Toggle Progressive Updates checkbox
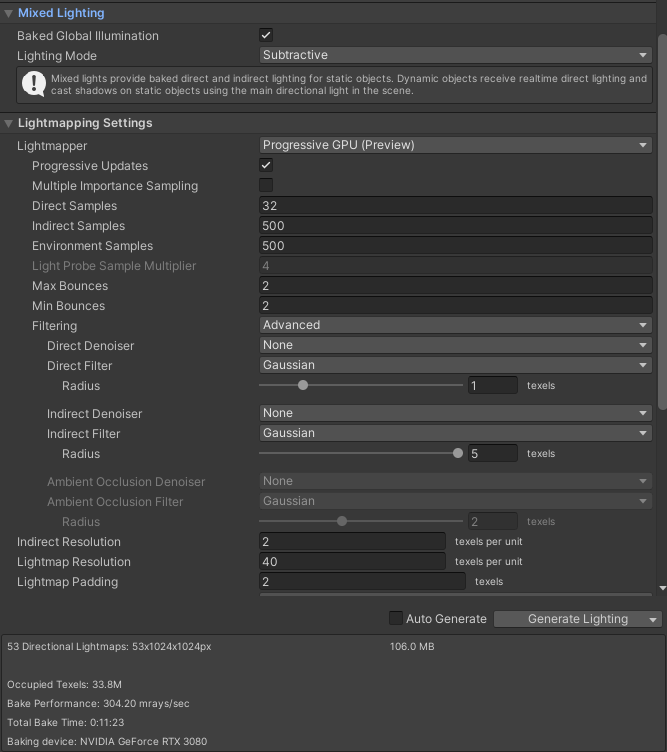Image resolution: width=667 pixels, height=752 pixels. tap(266, 165)
